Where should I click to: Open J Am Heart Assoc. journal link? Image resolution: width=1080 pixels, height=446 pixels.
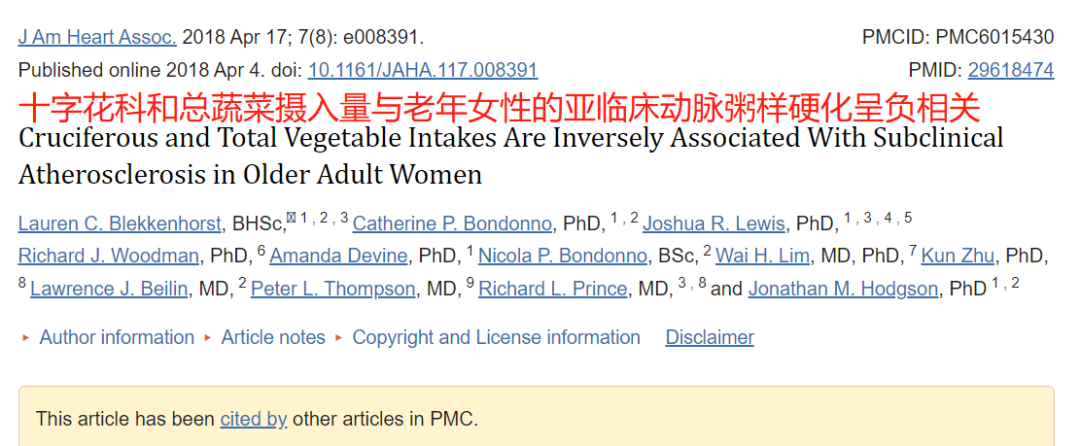97,37
